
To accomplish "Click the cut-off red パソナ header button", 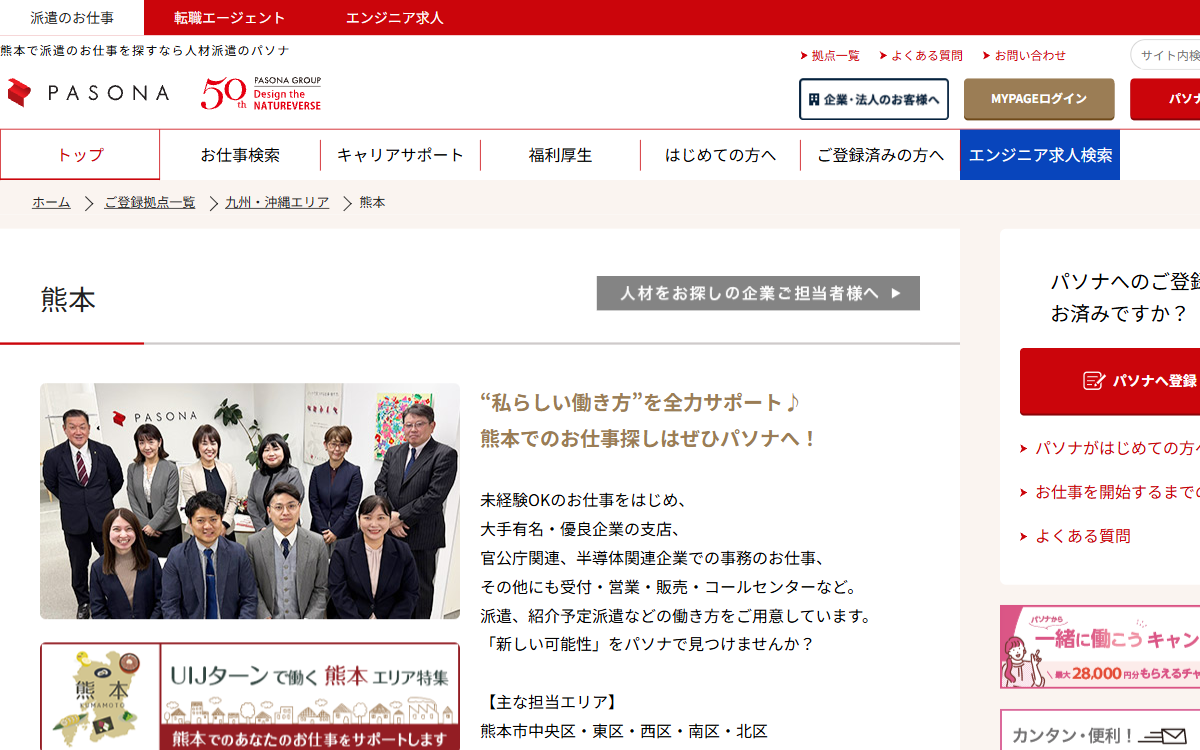I will 1165,99.
